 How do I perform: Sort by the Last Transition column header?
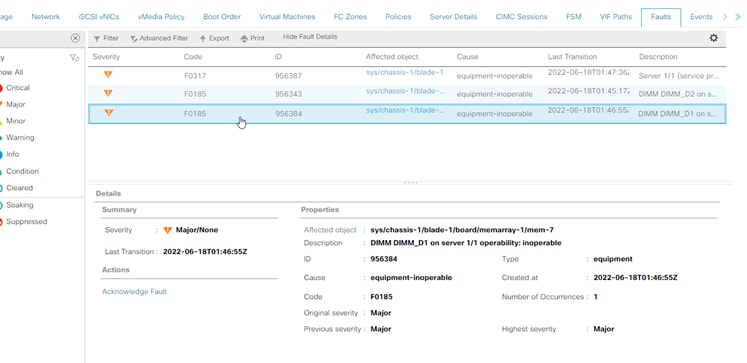pyautogui.click(x=572, y=57)
